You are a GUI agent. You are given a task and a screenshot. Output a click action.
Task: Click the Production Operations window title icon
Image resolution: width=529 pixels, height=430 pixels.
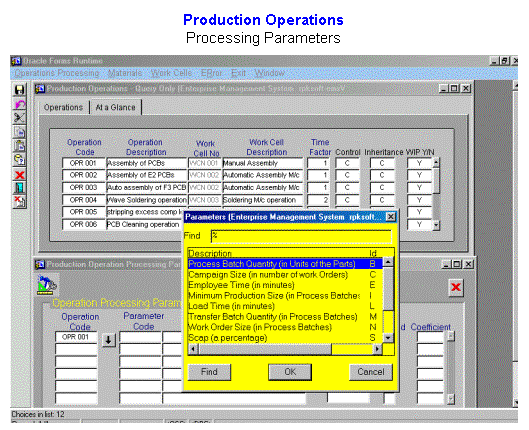tap(40, 89)
